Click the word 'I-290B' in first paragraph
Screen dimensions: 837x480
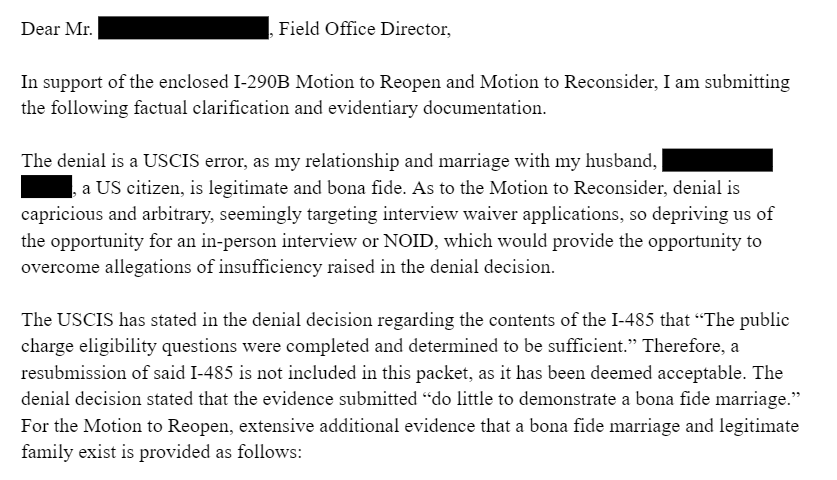coord(262,82)
